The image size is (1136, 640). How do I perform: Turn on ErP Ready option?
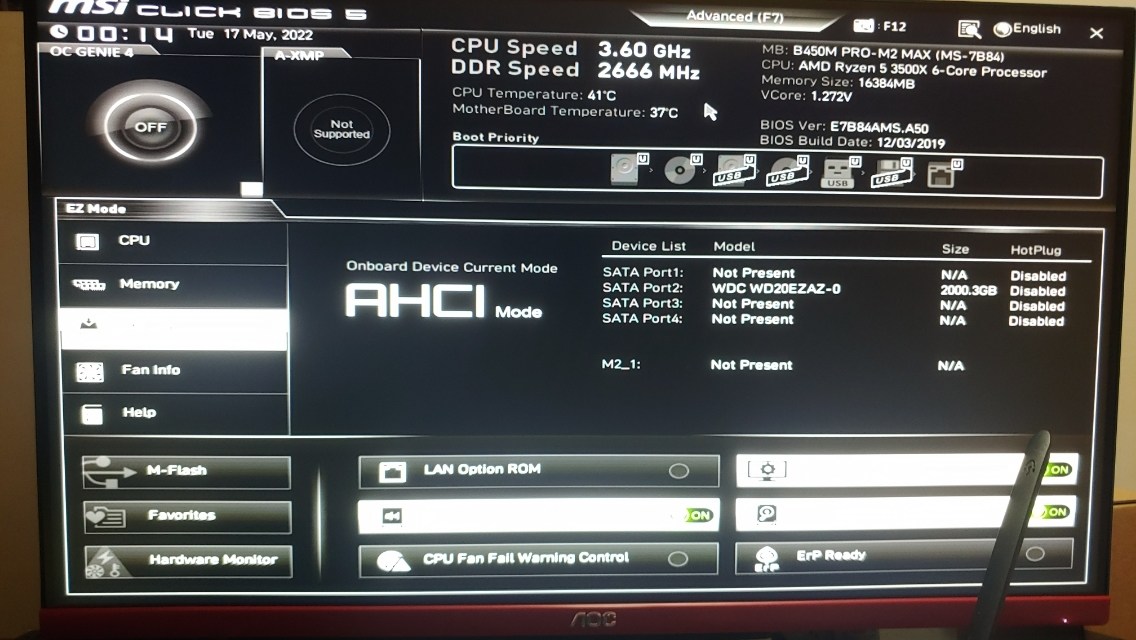coord(1035,554)
